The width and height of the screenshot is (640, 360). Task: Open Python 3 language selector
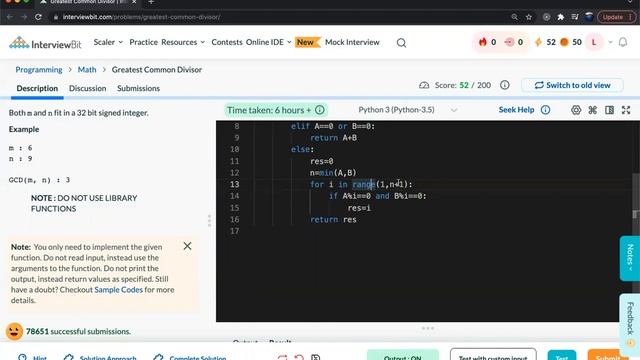(407, 110)
